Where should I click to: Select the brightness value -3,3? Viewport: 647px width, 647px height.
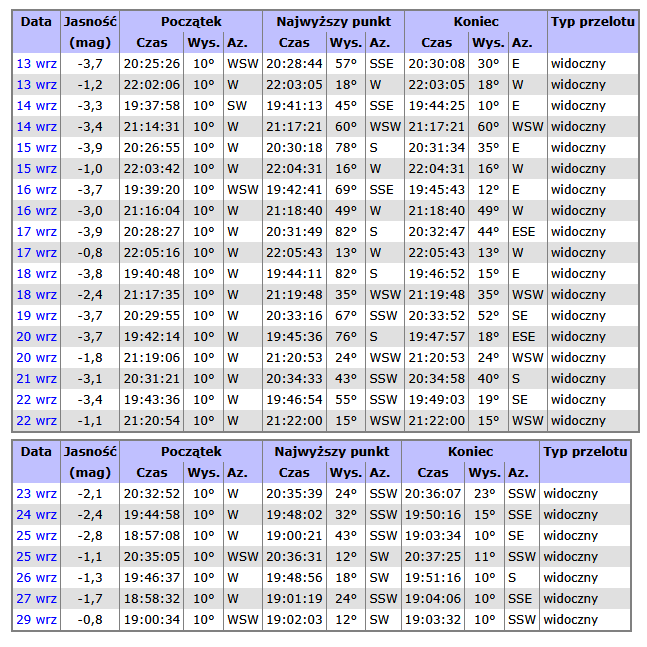point(90,106)
